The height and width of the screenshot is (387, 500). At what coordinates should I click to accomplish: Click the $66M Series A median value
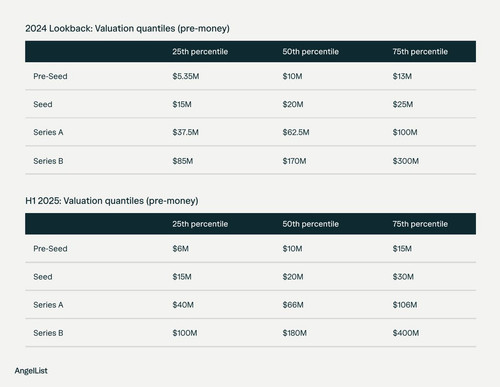(293, 305)
